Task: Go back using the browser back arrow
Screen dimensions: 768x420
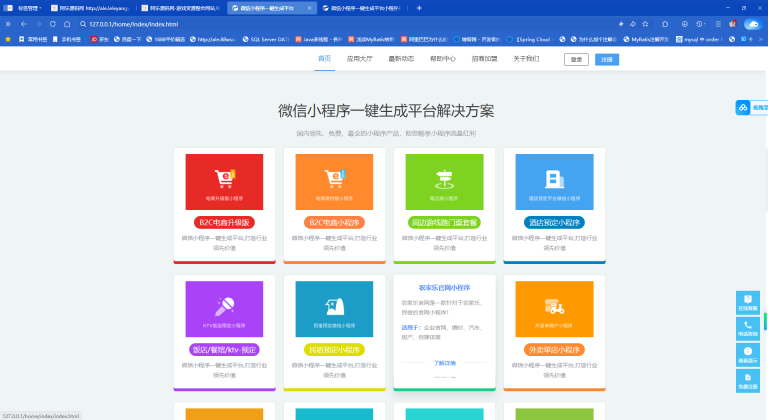Action: (x=24, y=24)
